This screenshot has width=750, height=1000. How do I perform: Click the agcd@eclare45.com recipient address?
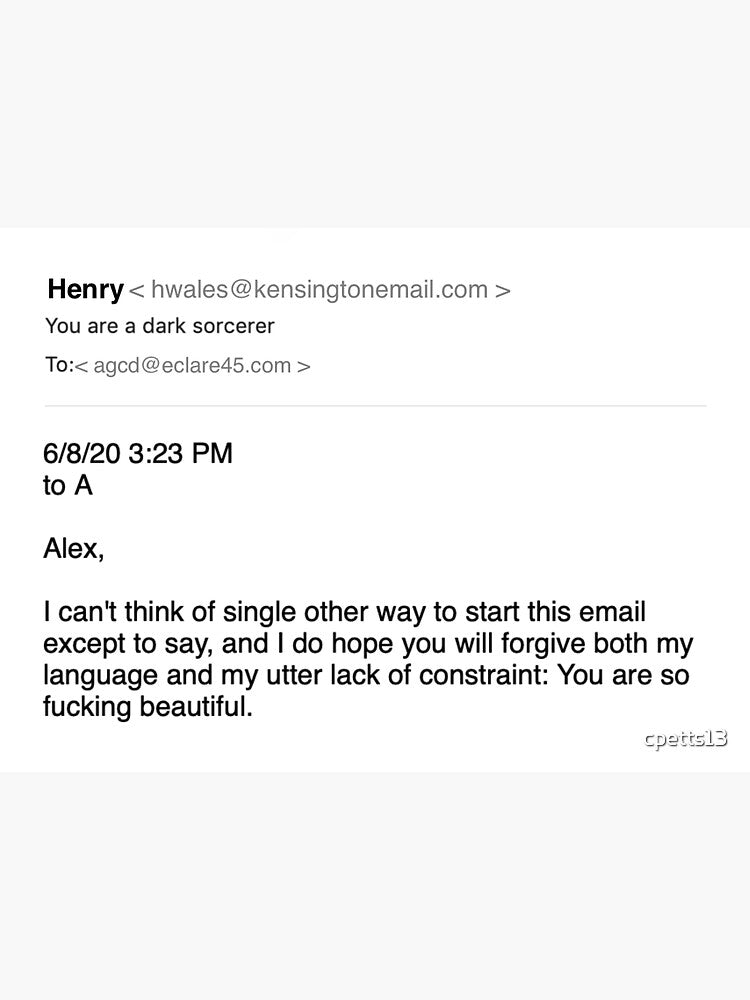click(192, 366)
